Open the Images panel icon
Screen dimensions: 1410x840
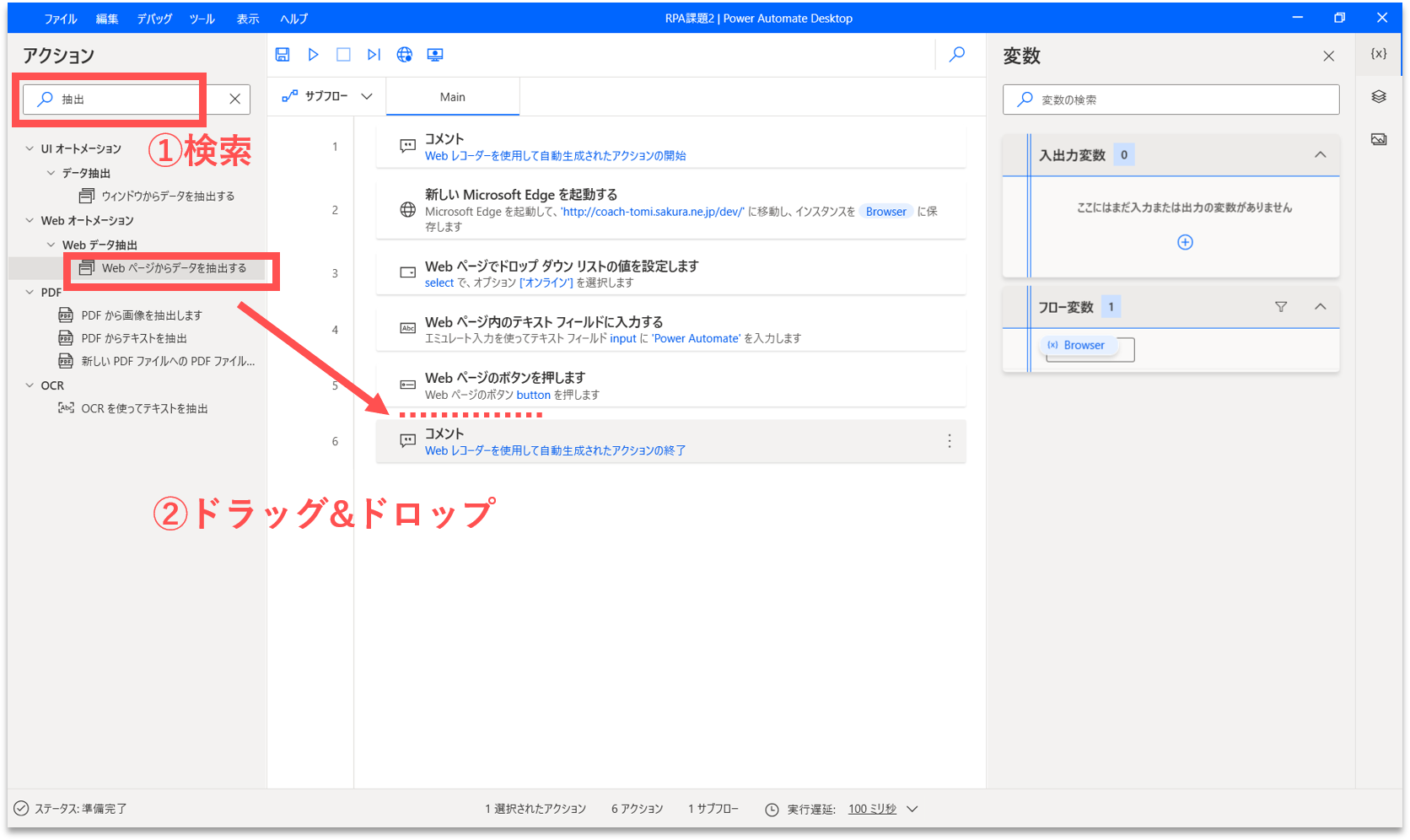point(1379,139)
